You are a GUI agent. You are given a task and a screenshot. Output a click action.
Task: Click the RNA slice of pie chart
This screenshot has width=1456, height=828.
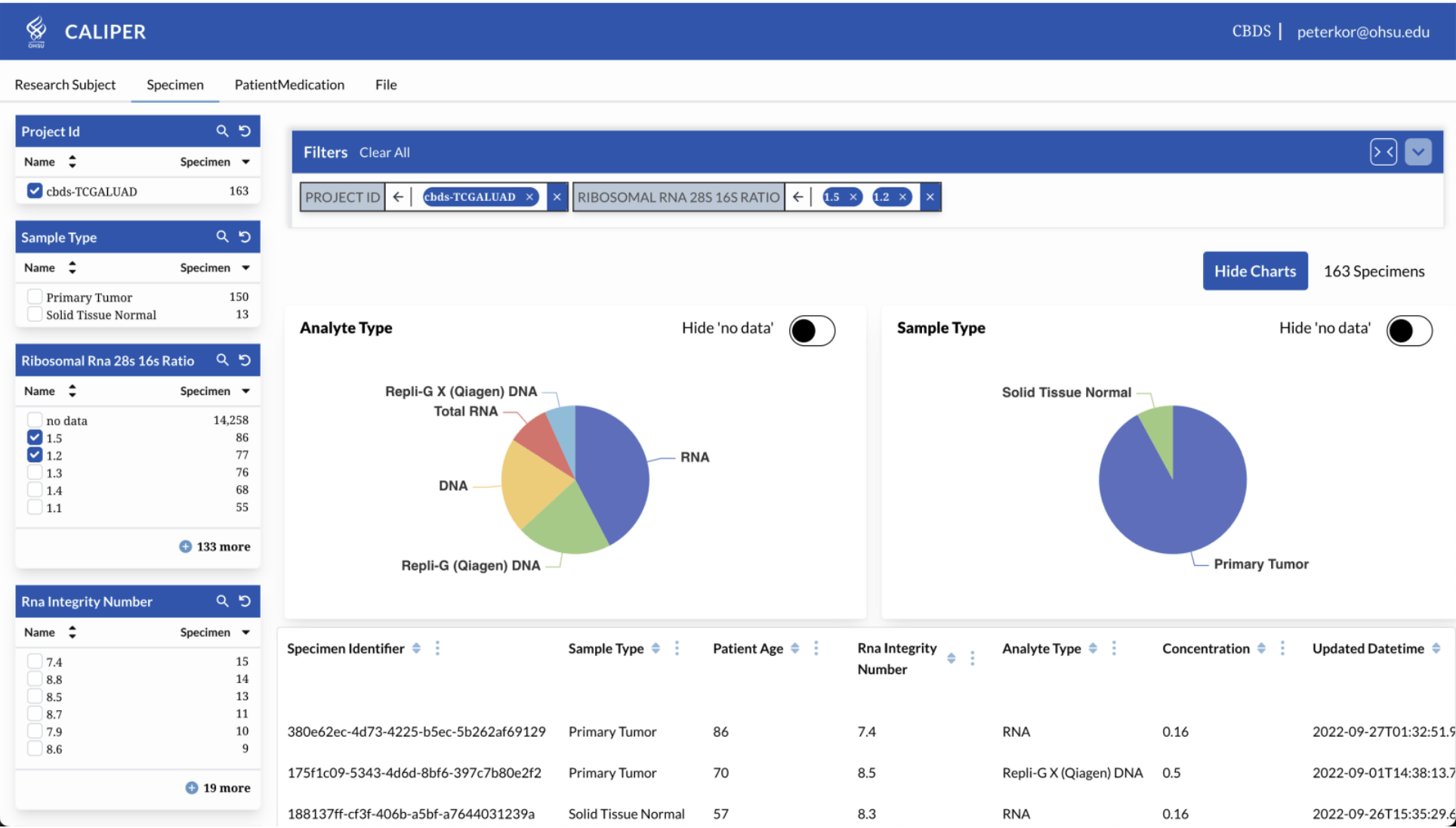click(612, 468)
